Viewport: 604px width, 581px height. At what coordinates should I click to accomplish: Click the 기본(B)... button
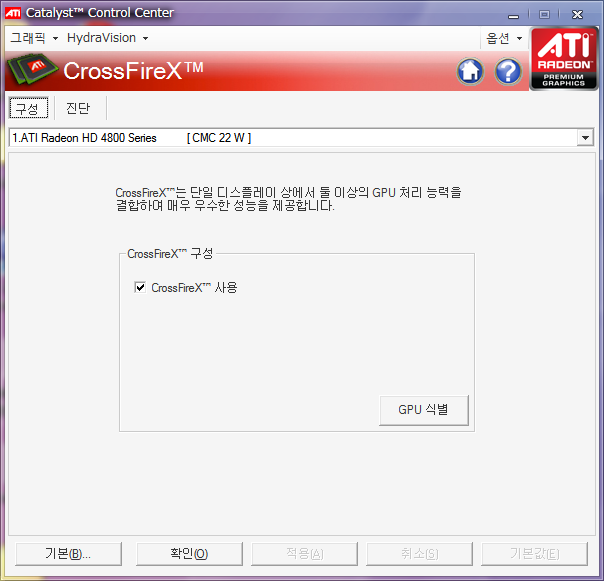pos(68,554)
